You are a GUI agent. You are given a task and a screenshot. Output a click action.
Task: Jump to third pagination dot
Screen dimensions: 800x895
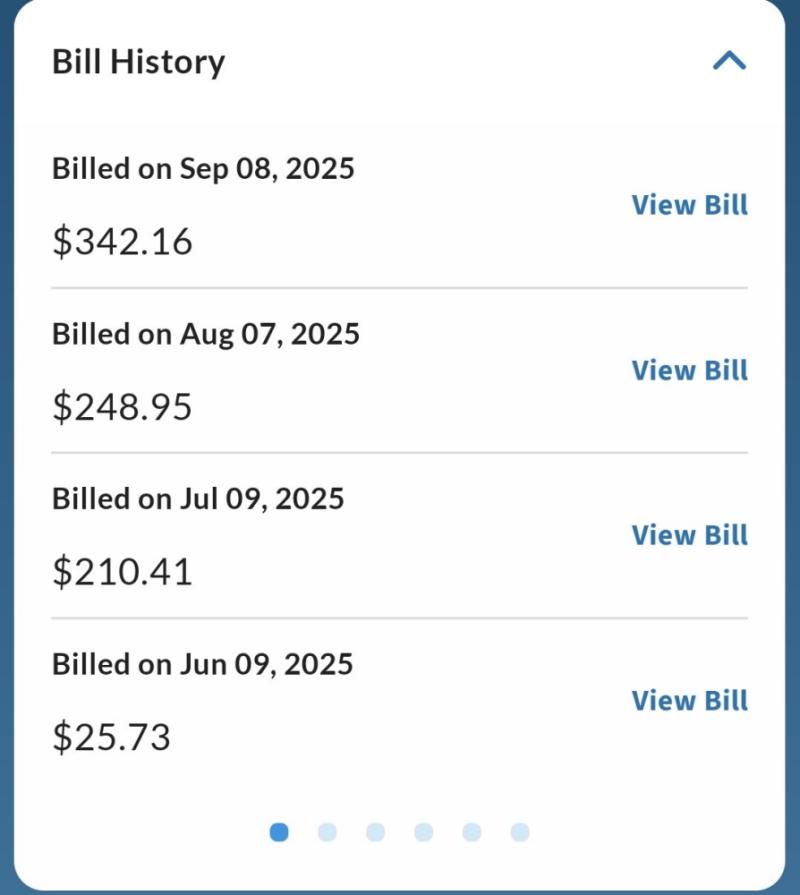[x=375, y=832]
